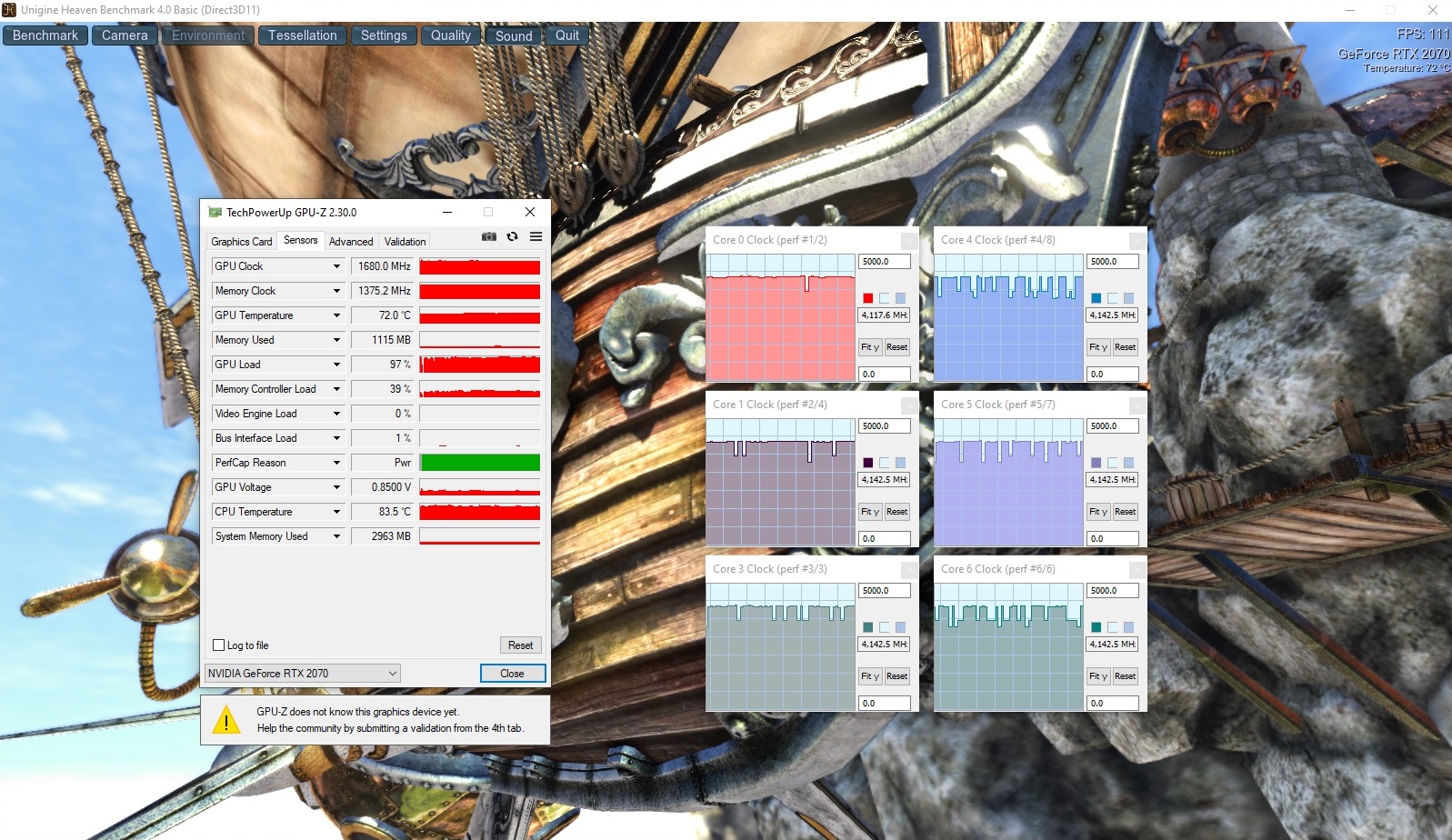
Task: Close the Core 4 Clock graph panel
Action: pos(1137,240)
